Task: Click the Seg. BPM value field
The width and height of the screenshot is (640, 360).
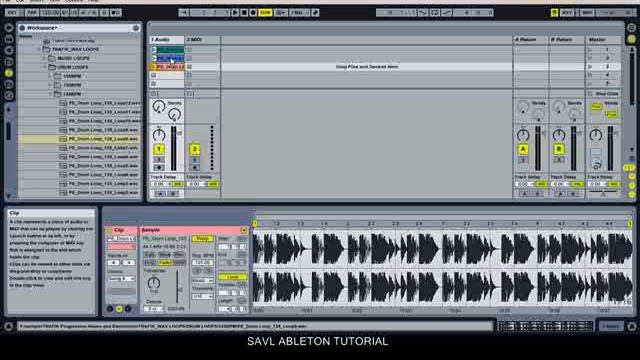Action: [x=202, y=262]
